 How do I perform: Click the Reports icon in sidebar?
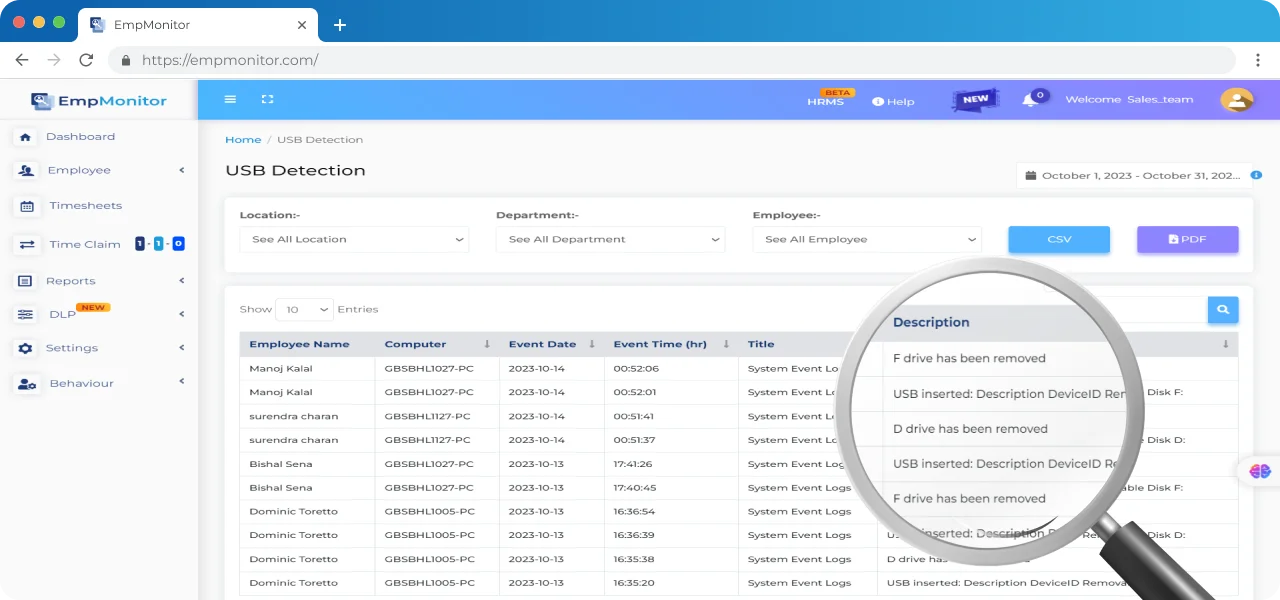coord(25,281)
